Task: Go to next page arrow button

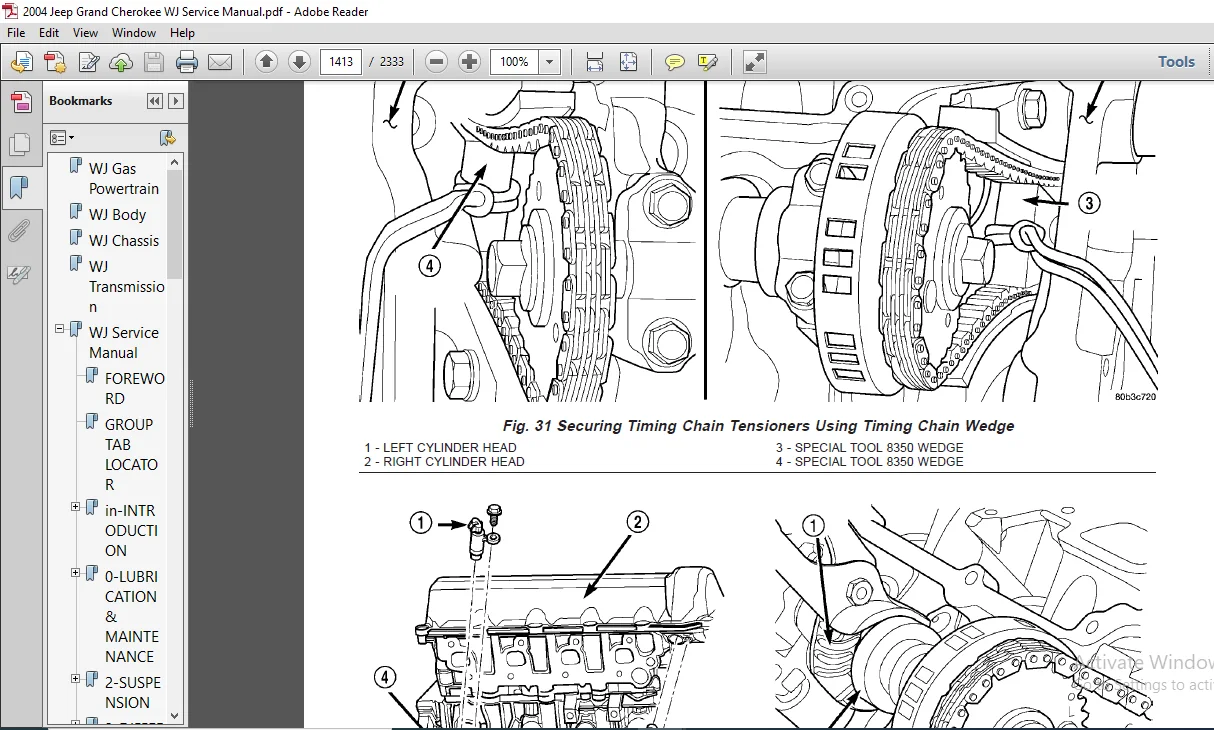Action: tap(299, 62)
